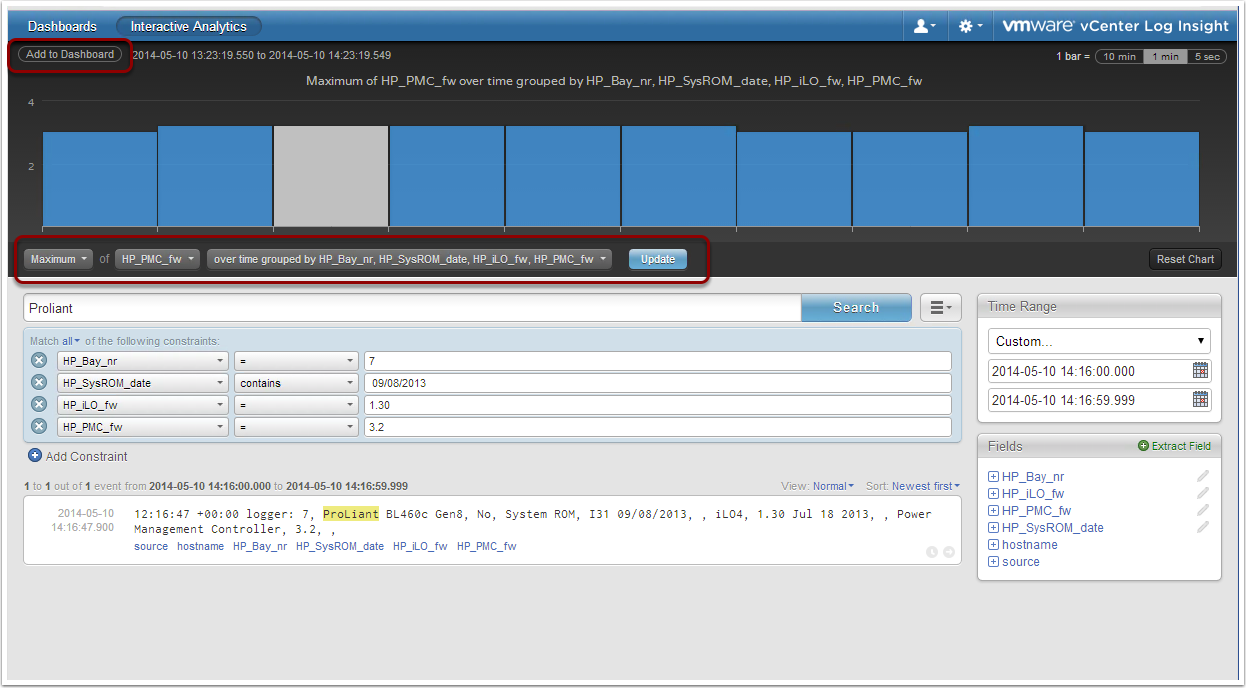Expand the HP_iLO_fw field entry

click(x=993, y=494)
